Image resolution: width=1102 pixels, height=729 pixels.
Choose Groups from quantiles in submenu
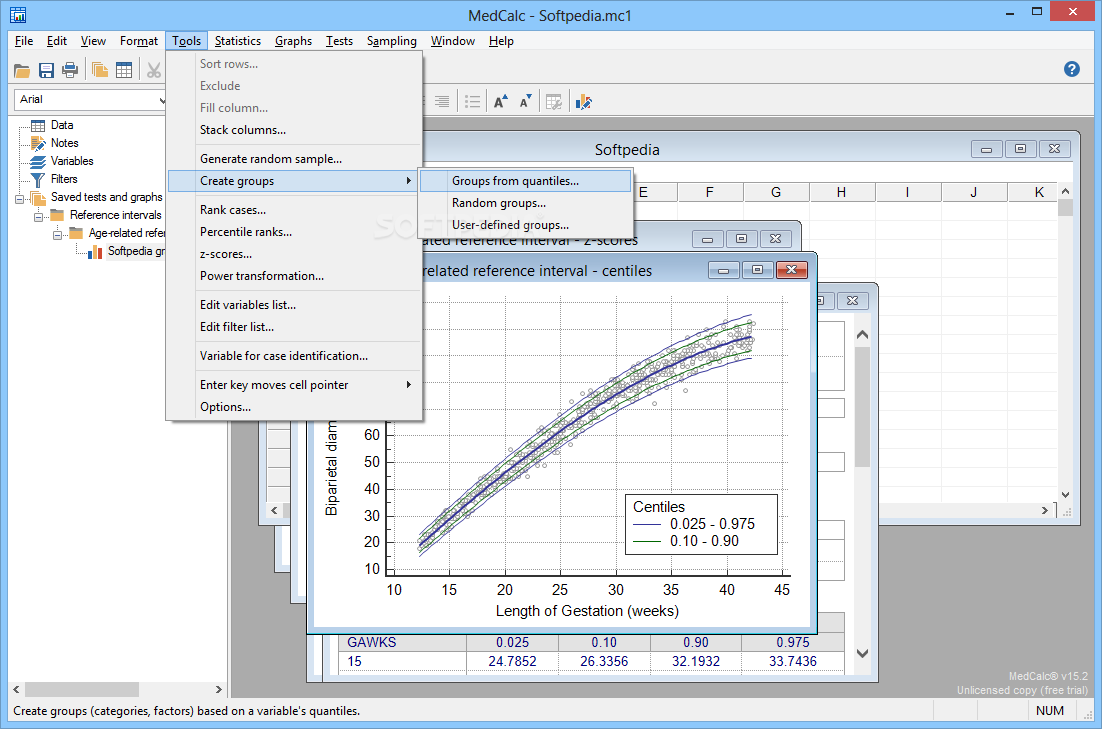(x=525, y=181)
